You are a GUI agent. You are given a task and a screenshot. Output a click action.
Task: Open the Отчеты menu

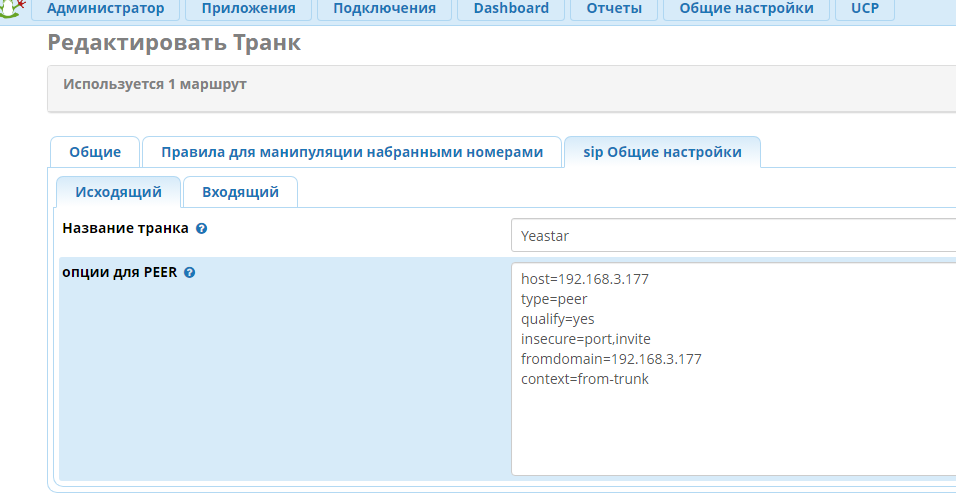tap(614, 9)
